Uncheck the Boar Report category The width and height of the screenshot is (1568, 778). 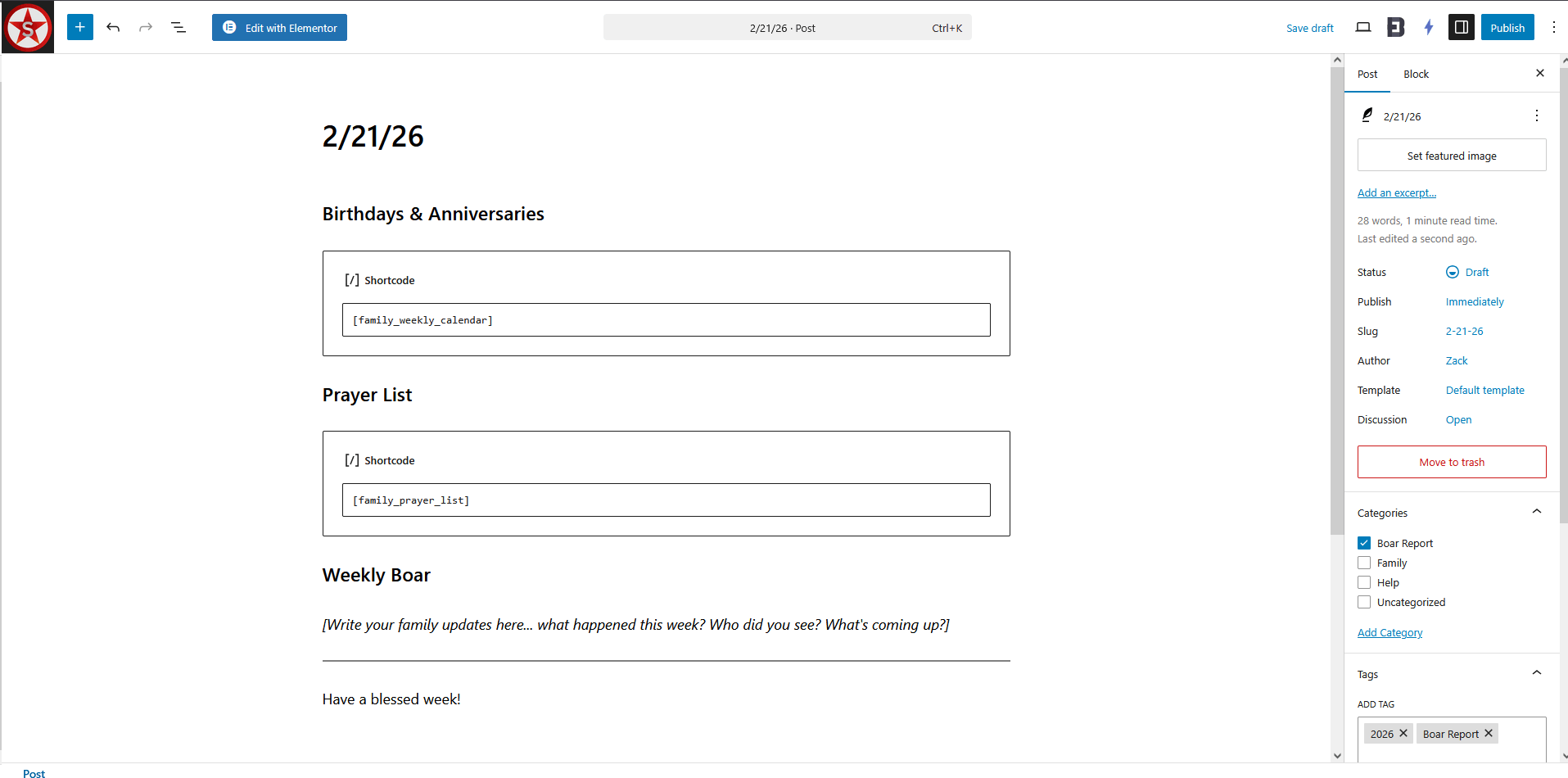click(x=1364, y=543)
